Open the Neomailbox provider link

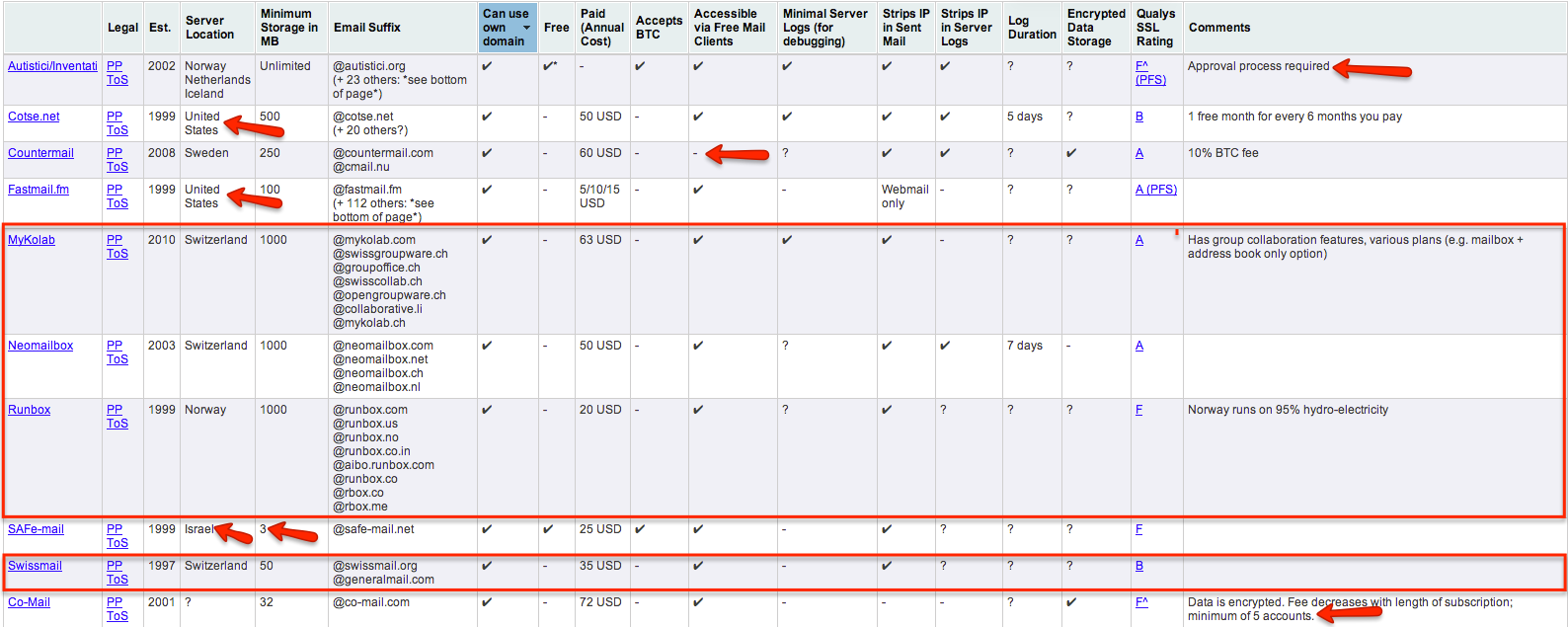pos(40,346)
